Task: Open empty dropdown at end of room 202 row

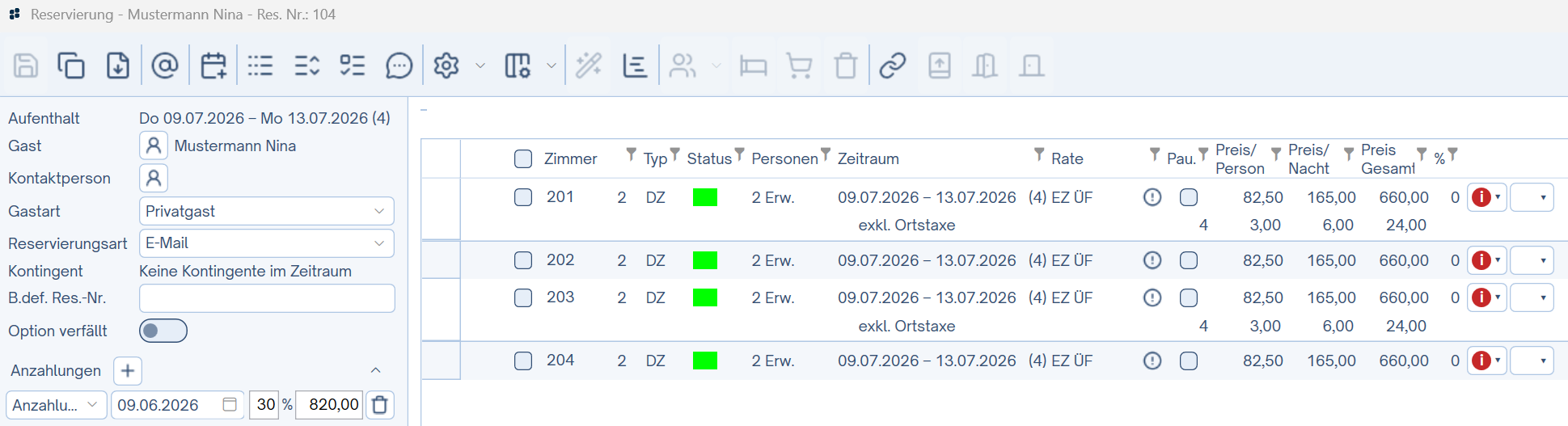Action: (1532, 260)
